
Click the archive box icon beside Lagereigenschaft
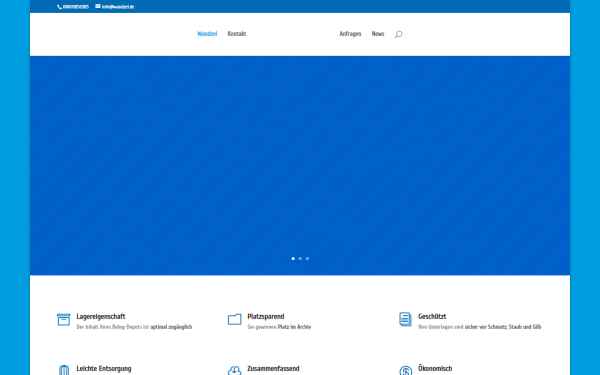click(64, 320)
